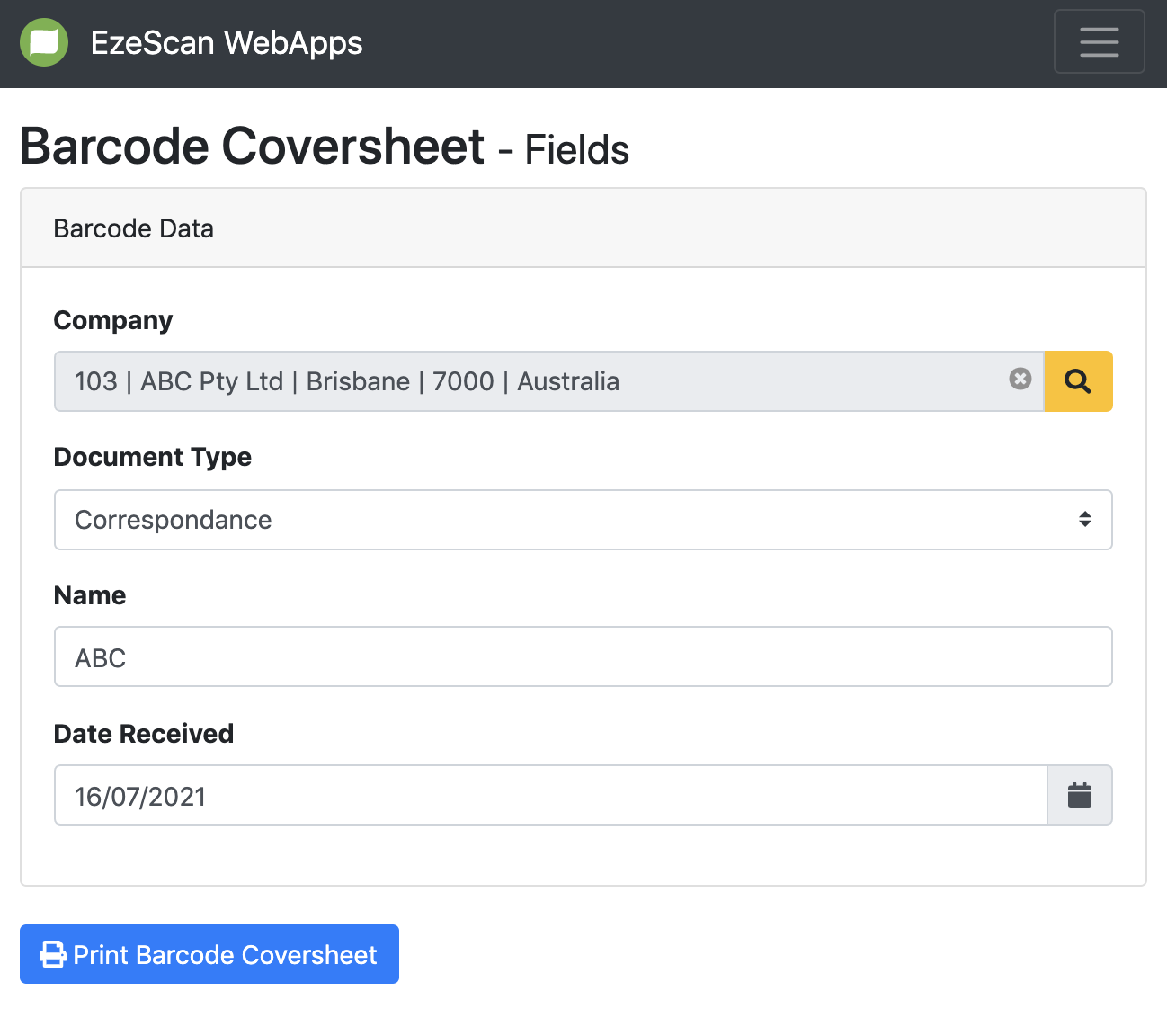Search for a company with the magnifier button

1078,381
